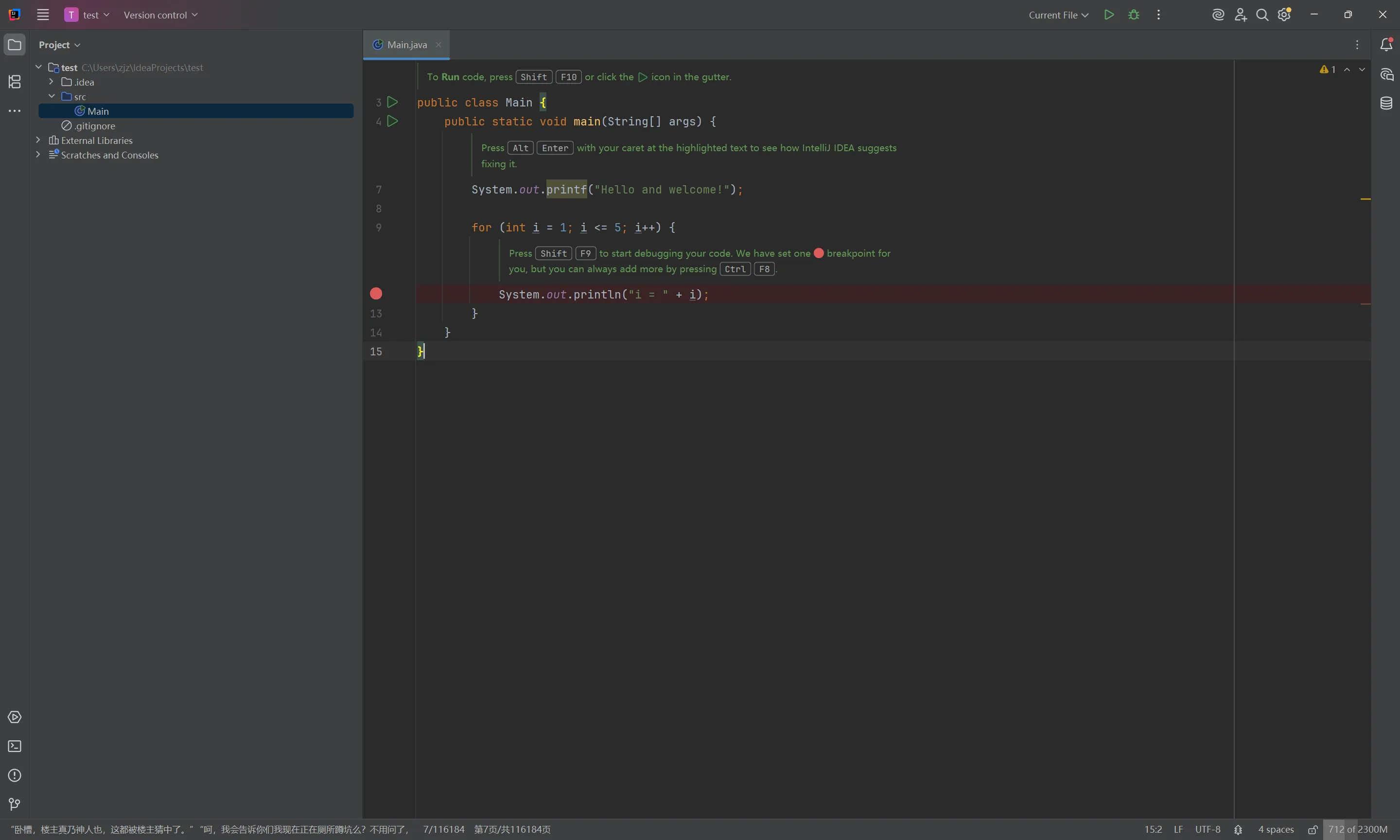Go to next highlighted problem arrow
1400x840 pixels.
[x=1362, y=69]
